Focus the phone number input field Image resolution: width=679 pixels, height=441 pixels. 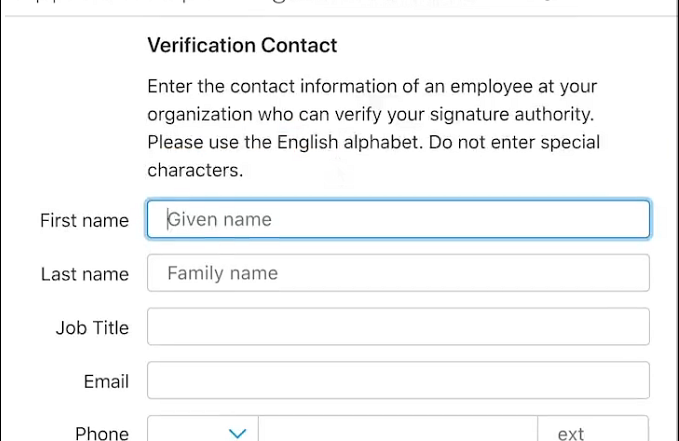click(398, 432)
